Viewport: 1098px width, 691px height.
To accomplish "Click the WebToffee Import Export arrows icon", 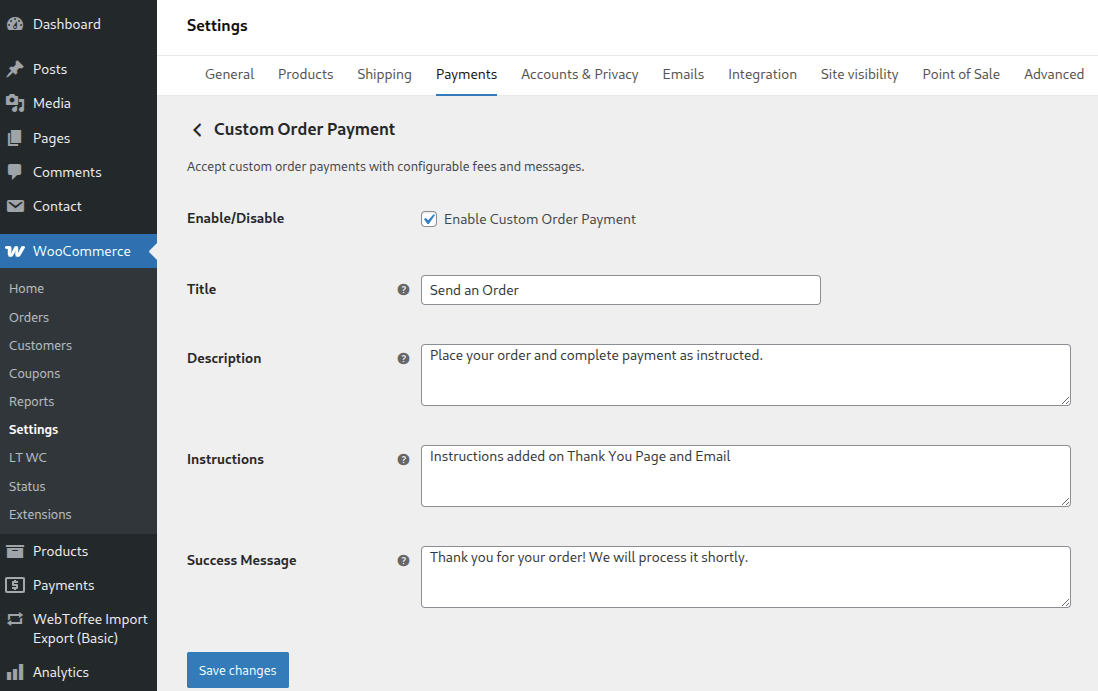I will pyautogui.click(x=15, y=620).
